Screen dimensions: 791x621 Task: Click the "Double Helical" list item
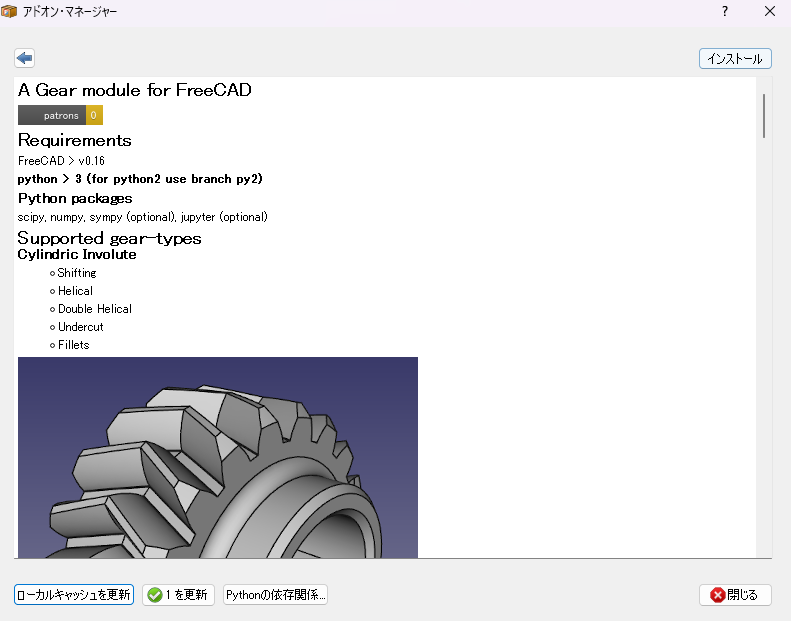click(x=95, y=309)
